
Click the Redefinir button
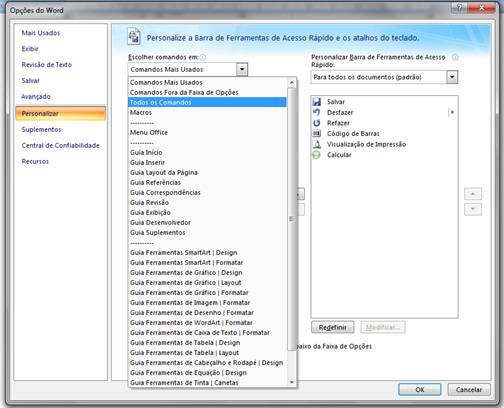pos(333,327)
